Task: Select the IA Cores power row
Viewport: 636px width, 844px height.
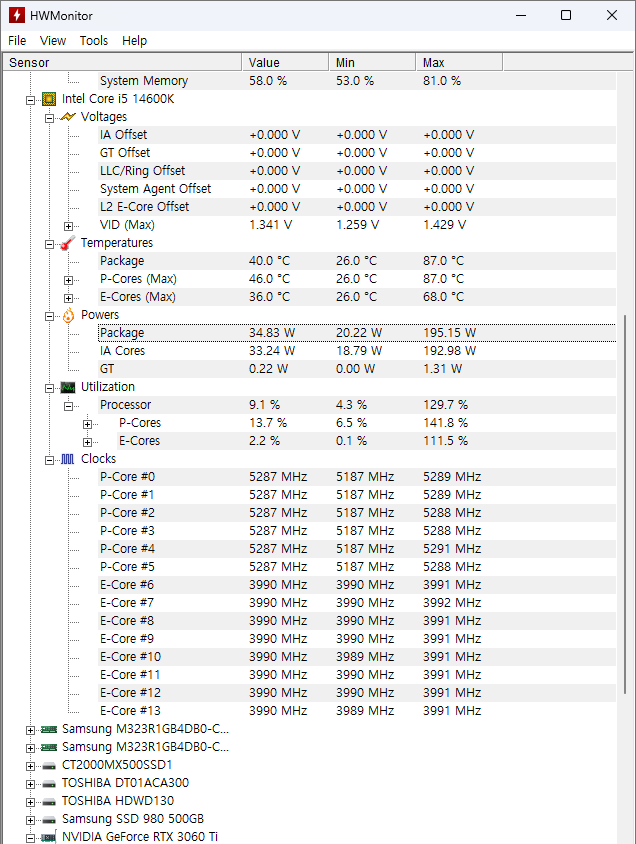Action: (x=357, y=351)
